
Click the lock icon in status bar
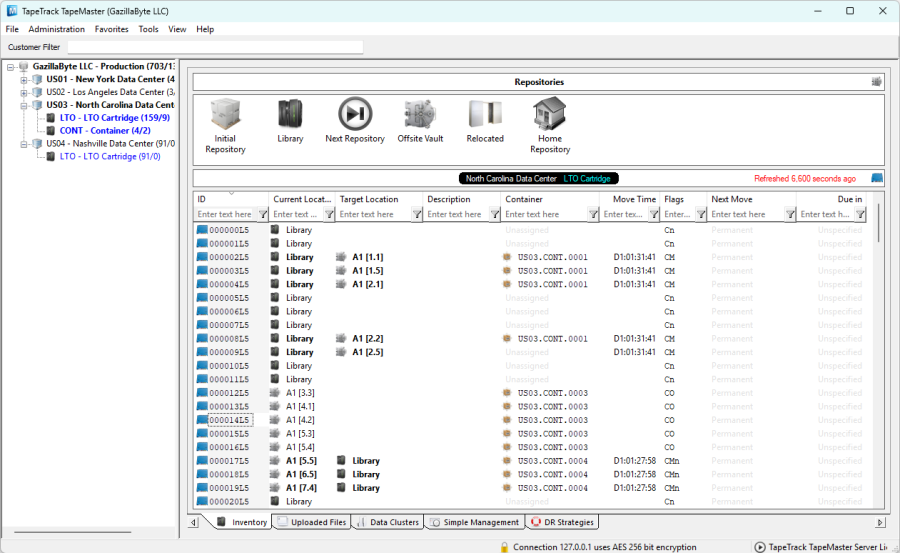[x=504, y=547]
